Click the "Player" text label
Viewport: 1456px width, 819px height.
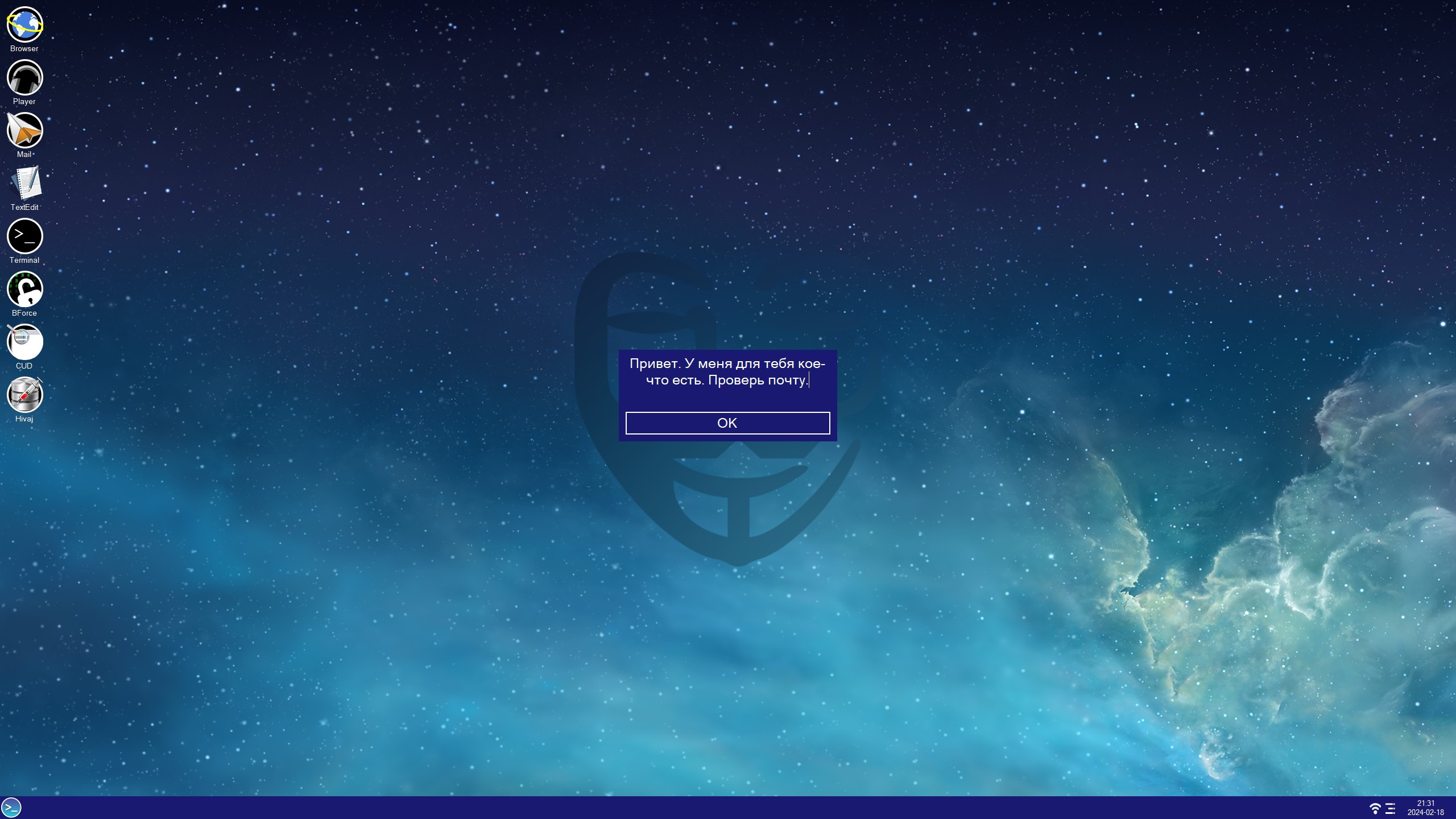coord(24,102)
